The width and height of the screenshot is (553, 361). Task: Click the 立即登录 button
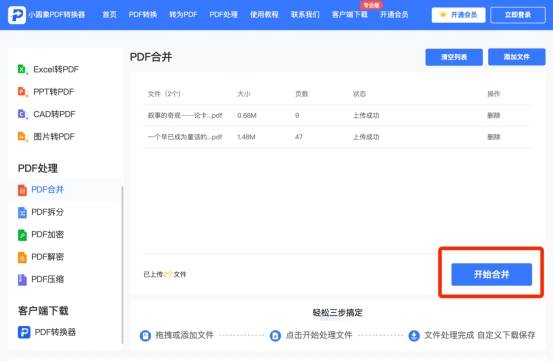coord(518,15)
